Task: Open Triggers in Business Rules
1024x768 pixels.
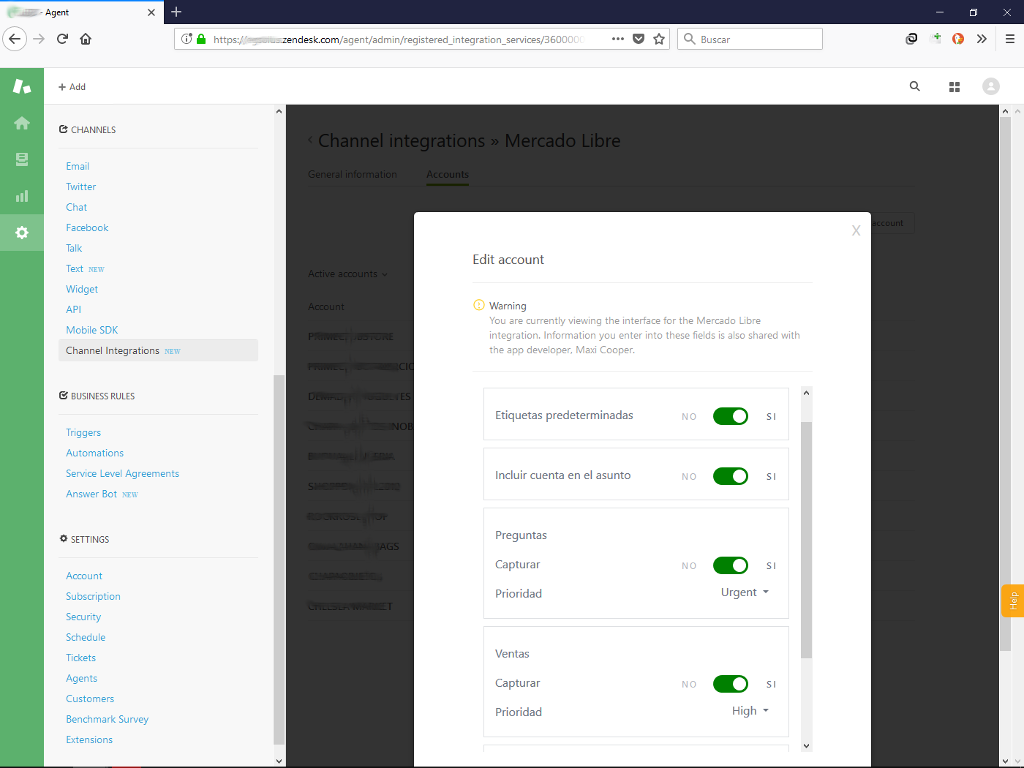Action: (83, 433)
